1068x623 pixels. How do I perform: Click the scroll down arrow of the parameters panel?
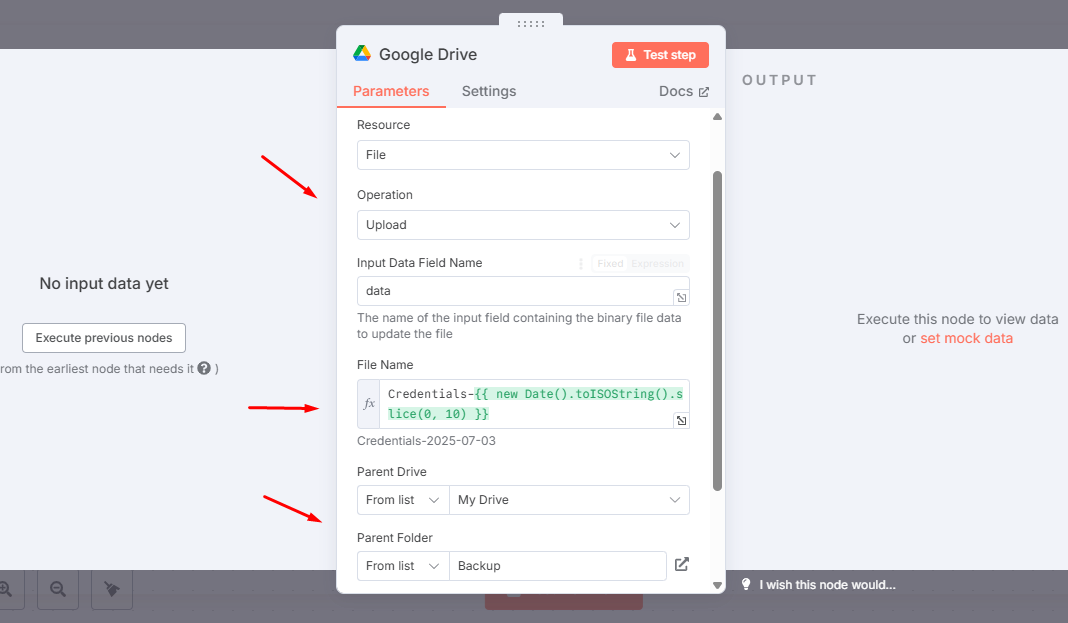coord(717,585)
